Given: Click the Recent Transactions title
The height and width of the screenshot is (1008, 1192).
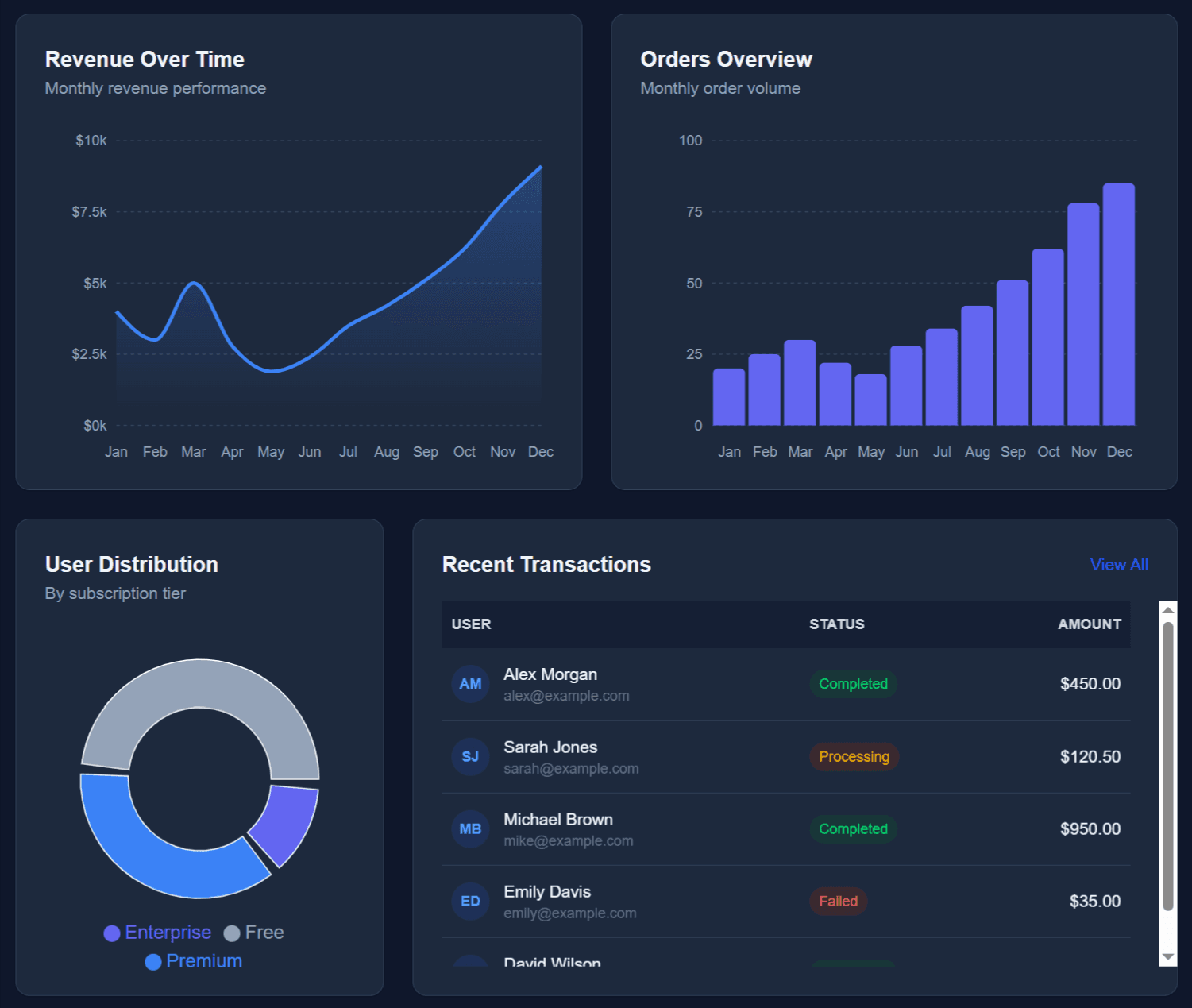Looking at the screenshot, I should 546,565.
